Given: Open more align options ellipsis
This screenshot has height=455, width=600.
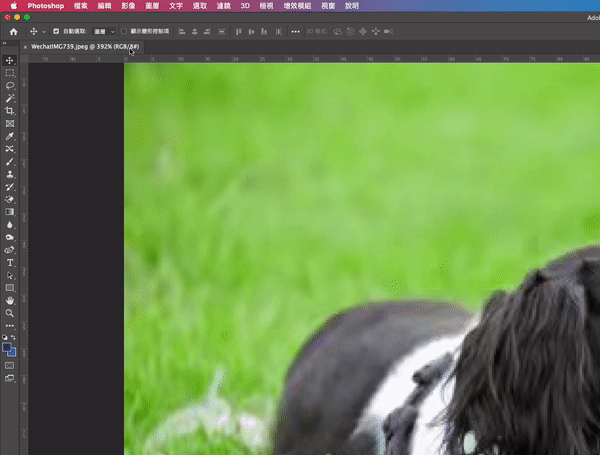Looking at the screenshot, I should pyautogui.click(x=294, y=31).
